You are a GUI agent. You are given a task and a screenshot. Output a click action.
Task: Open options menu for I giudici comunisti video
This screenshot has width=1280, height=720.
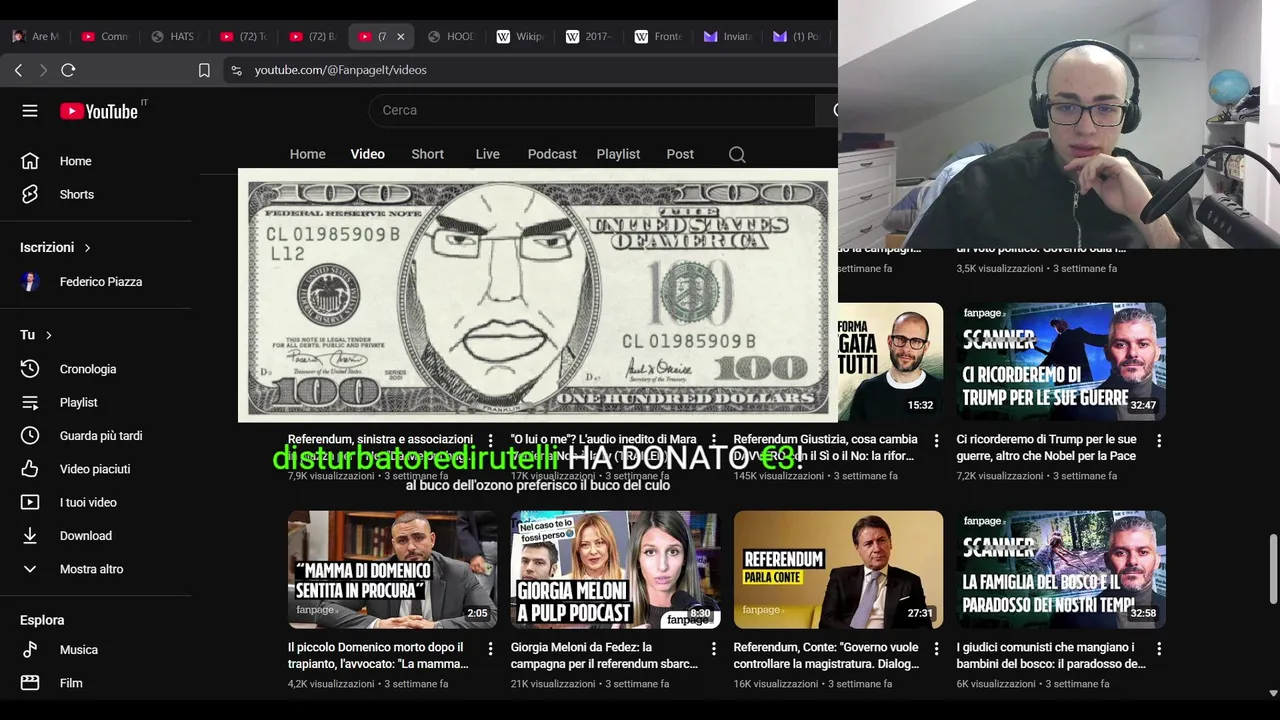(x=1159, y=649)
